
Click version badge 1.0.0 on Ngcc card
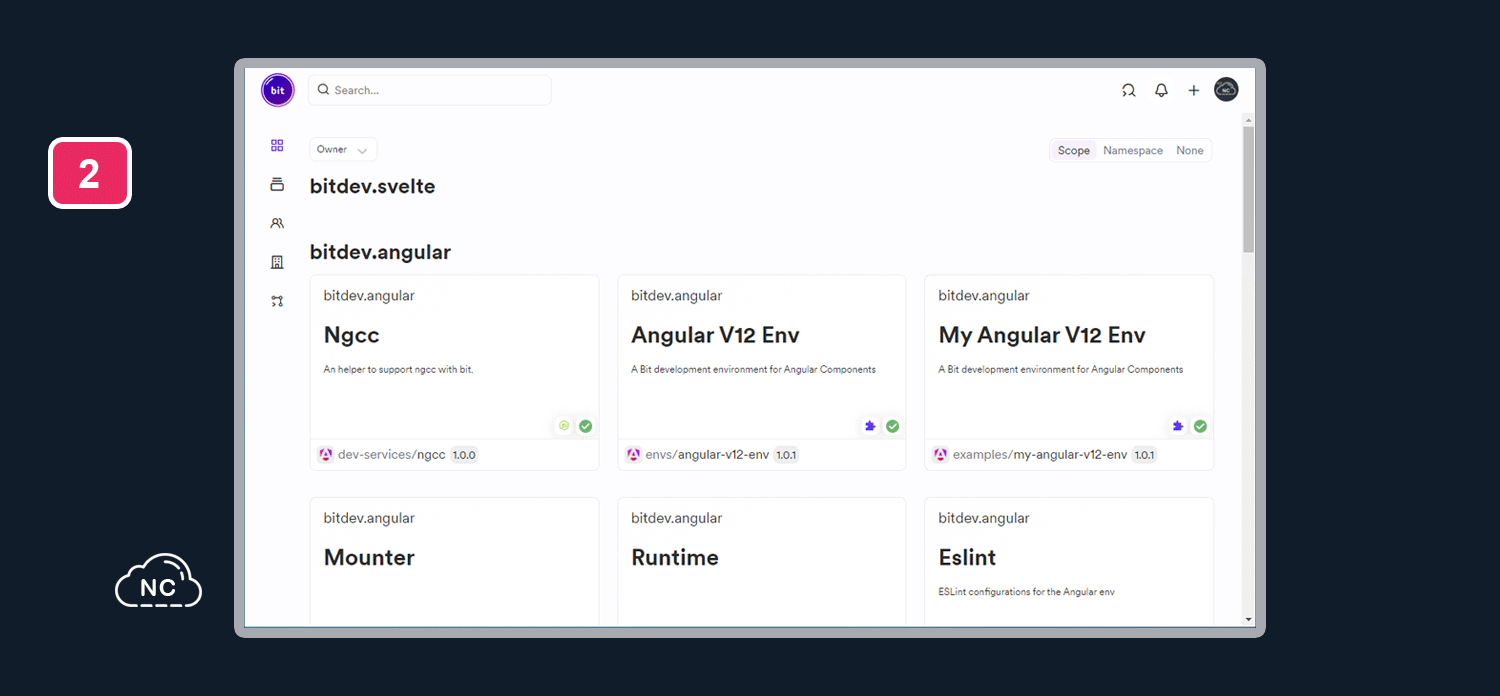(464, 454)
